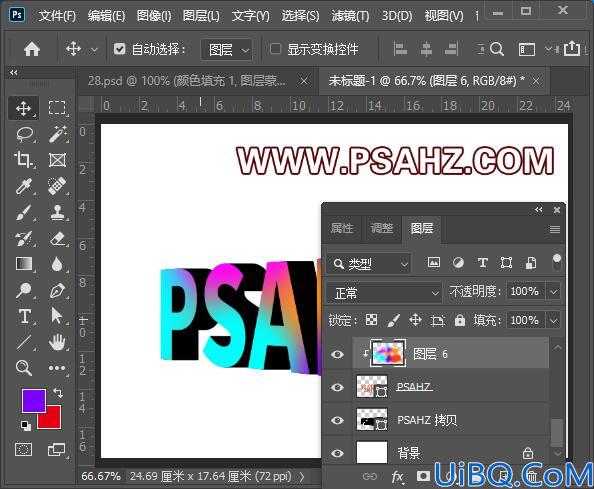Select the Line tool
The height and width of the screenshot is (489, 594).
[x=24, y=342]
